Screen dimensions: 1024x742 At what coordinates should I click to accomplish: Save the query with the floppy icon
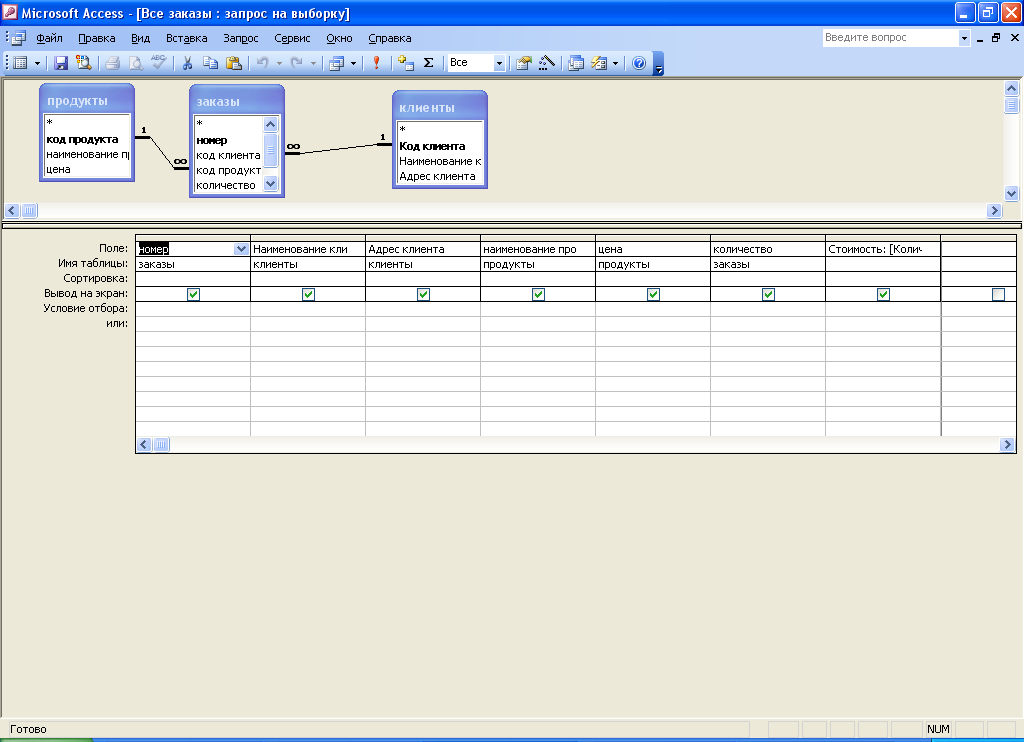click(61, 63)
